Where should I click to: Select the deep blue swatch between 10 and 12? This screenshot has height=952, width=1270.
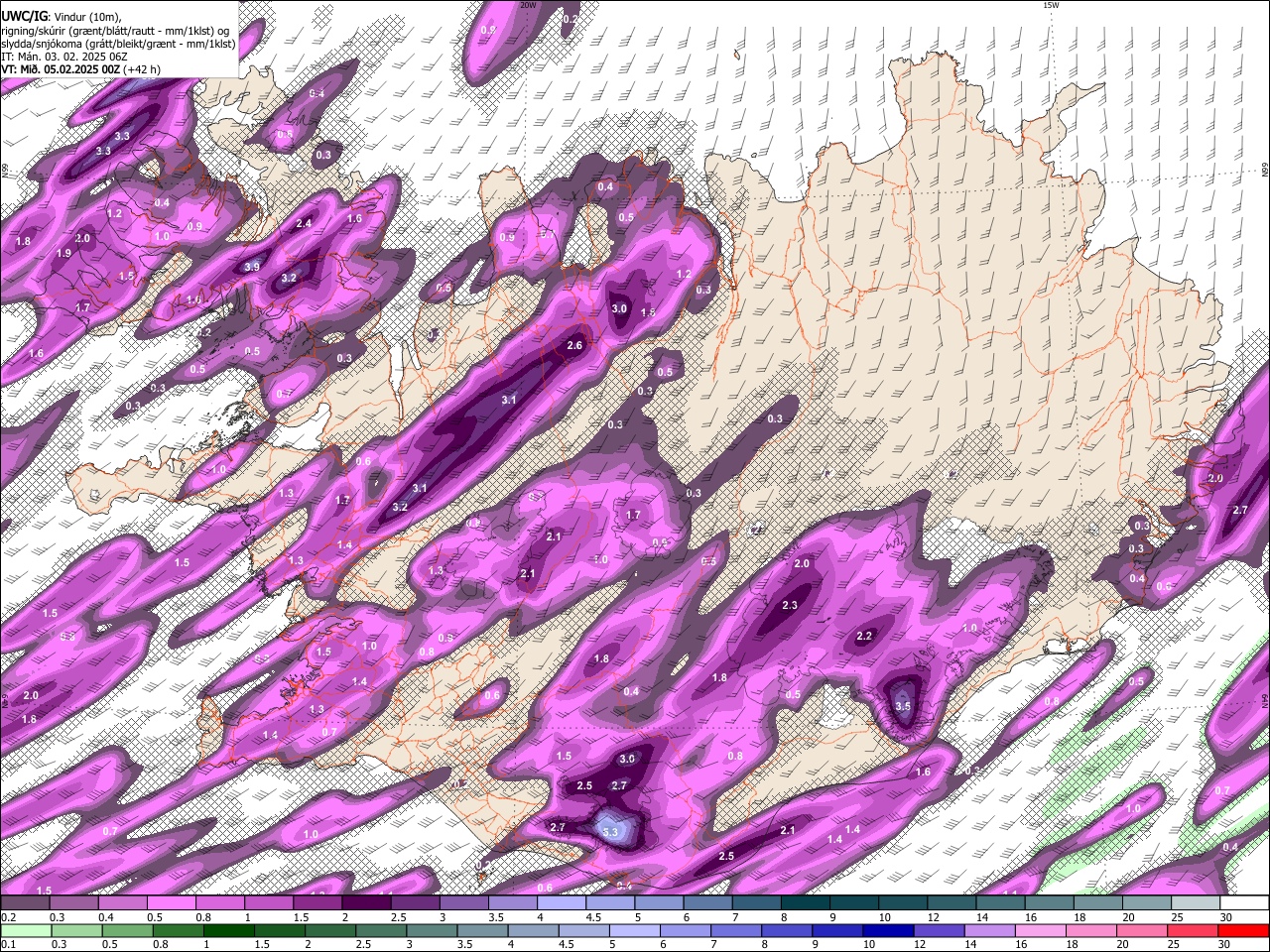[888, 930]
